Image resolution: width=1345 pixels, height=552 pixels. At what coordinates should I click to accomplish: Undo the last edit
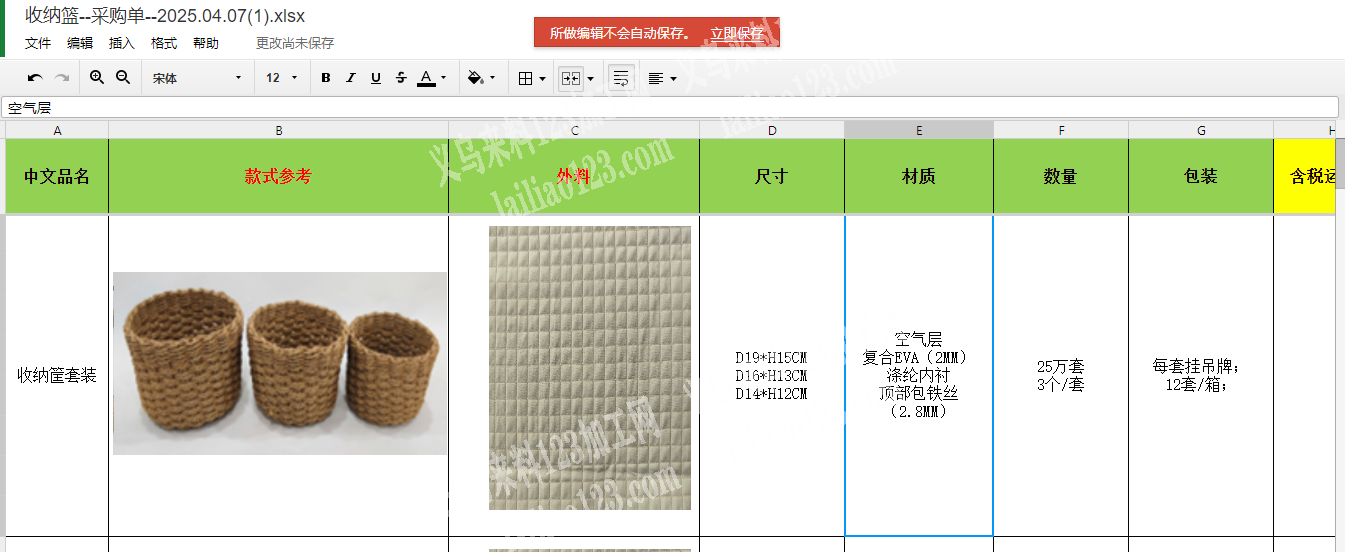point(35,78)
